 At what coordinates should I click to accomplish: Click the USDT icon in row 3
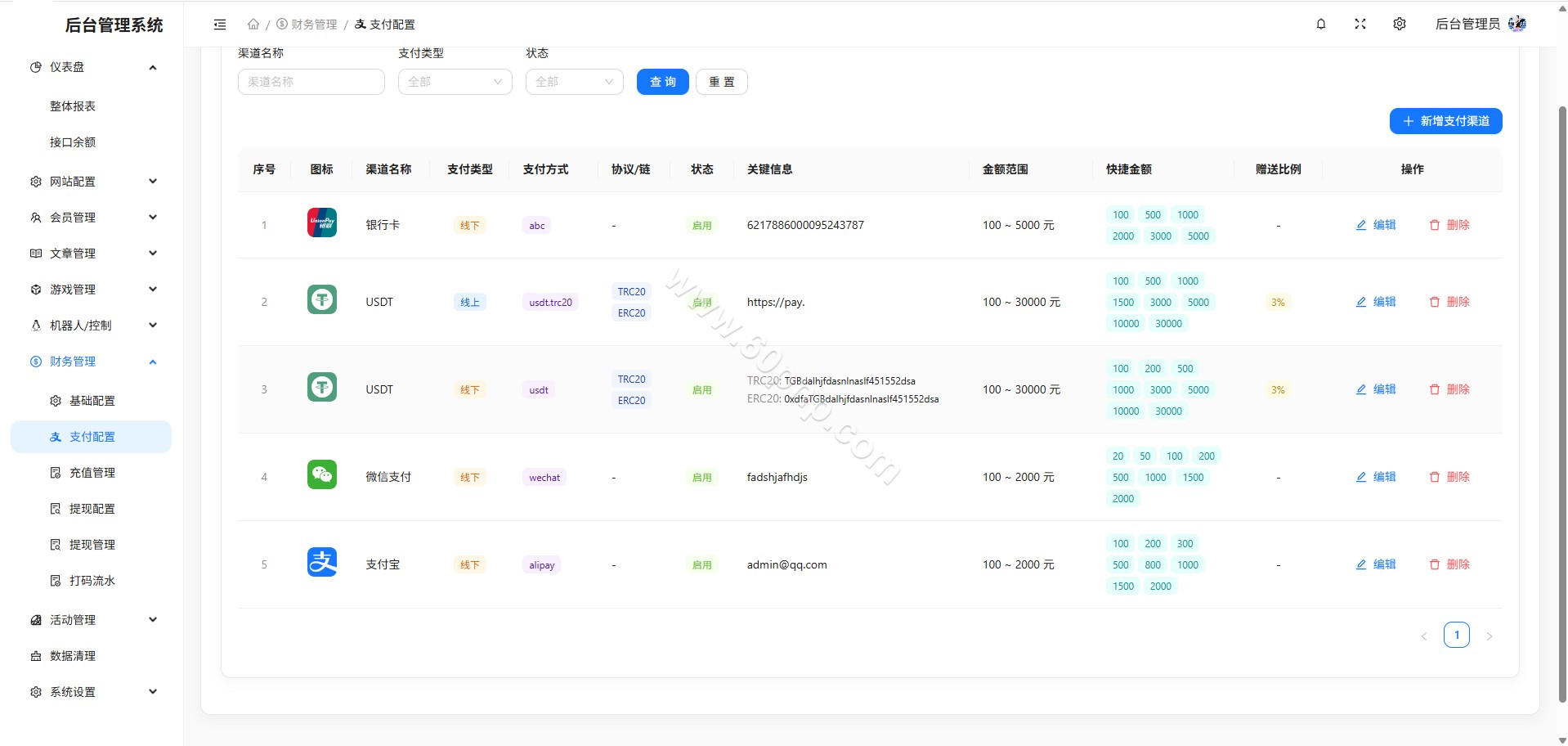(322, 387)
